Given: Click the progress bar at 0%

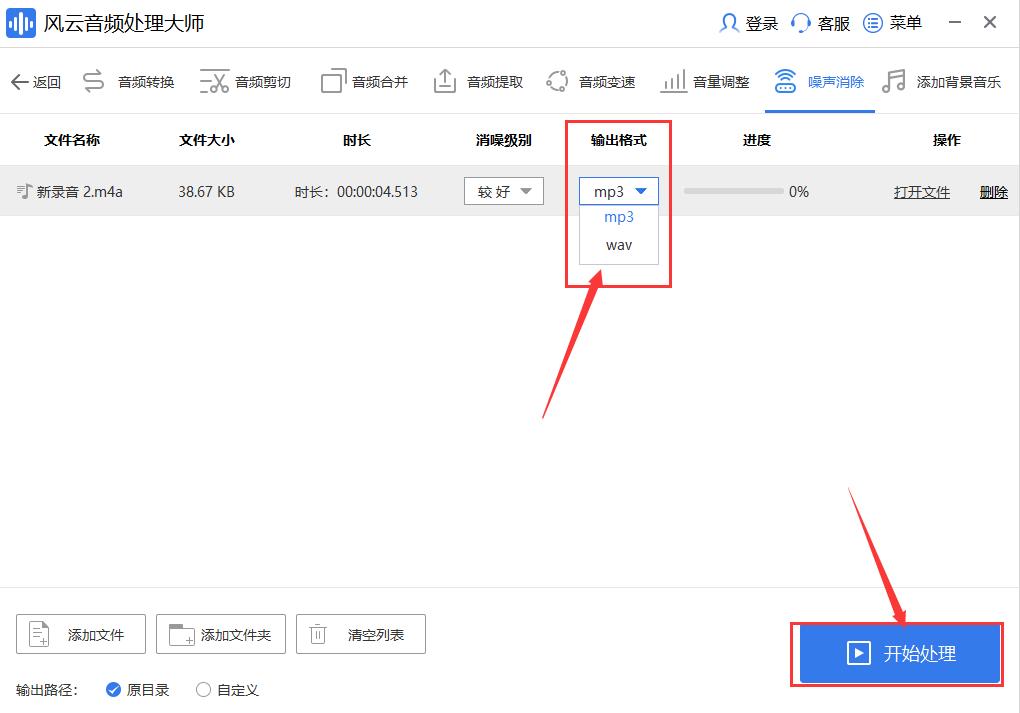Looking at the screenshot, I should coord(733,191).
